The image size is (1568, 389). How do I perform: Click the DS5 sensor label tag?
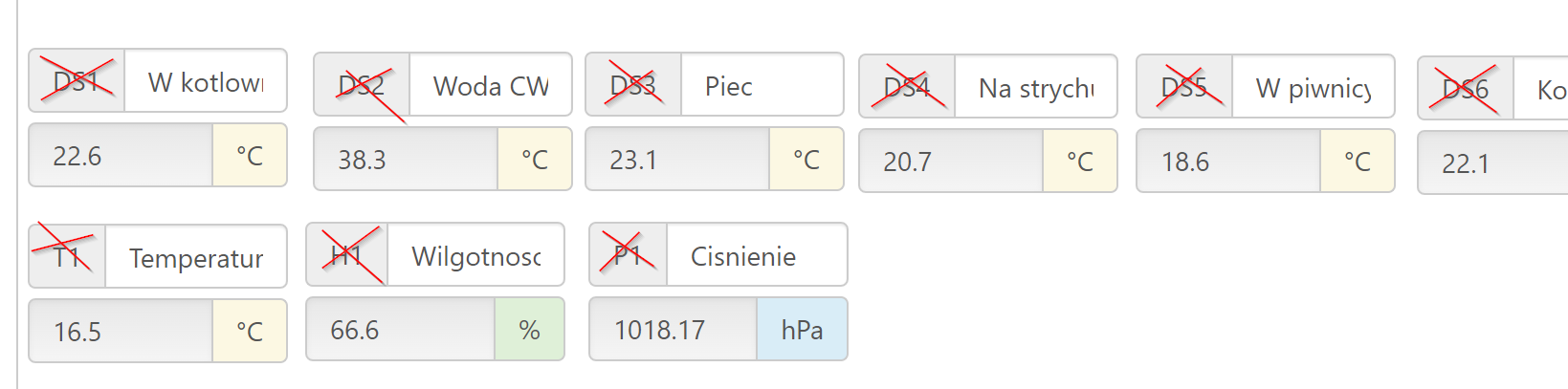tap(1184, 87)
